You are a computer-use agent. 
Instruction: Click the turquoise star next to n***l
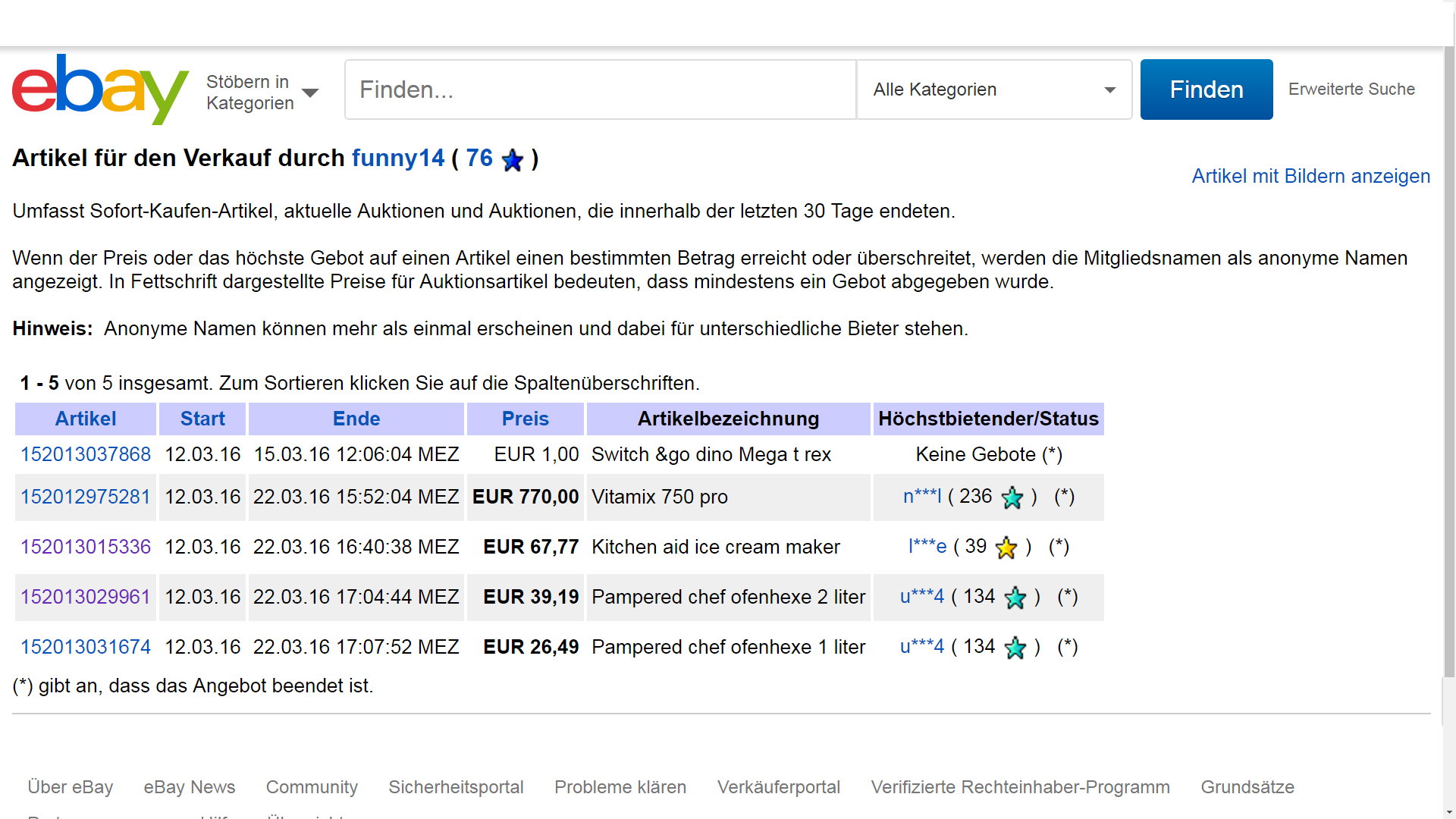1012,497
